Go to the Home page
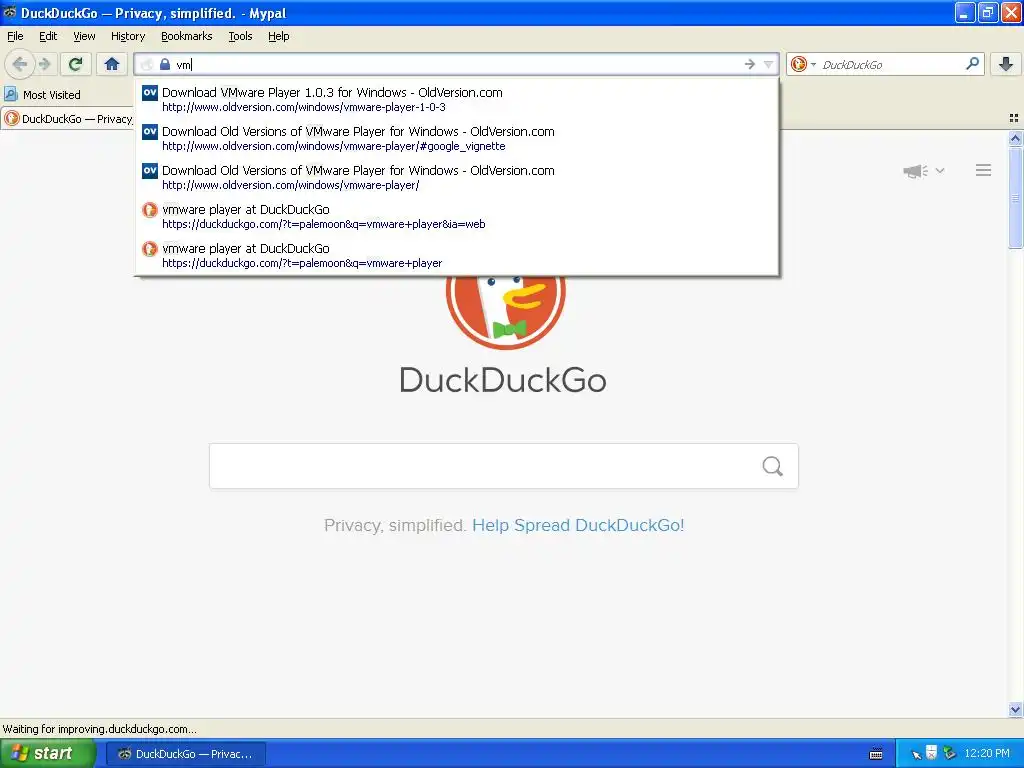This screenshot has height=768, width=1024. coord(112,64)
